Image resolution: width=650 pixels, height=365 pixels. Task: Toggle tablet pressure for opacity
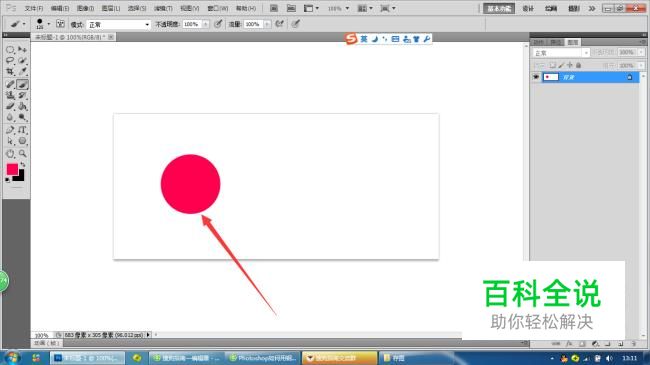tap(218, 24)
